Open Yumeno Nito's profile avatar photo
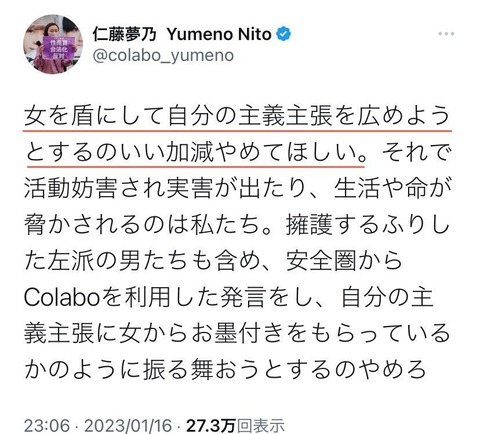Screen dimensions: 480x434 pos(53,44)
